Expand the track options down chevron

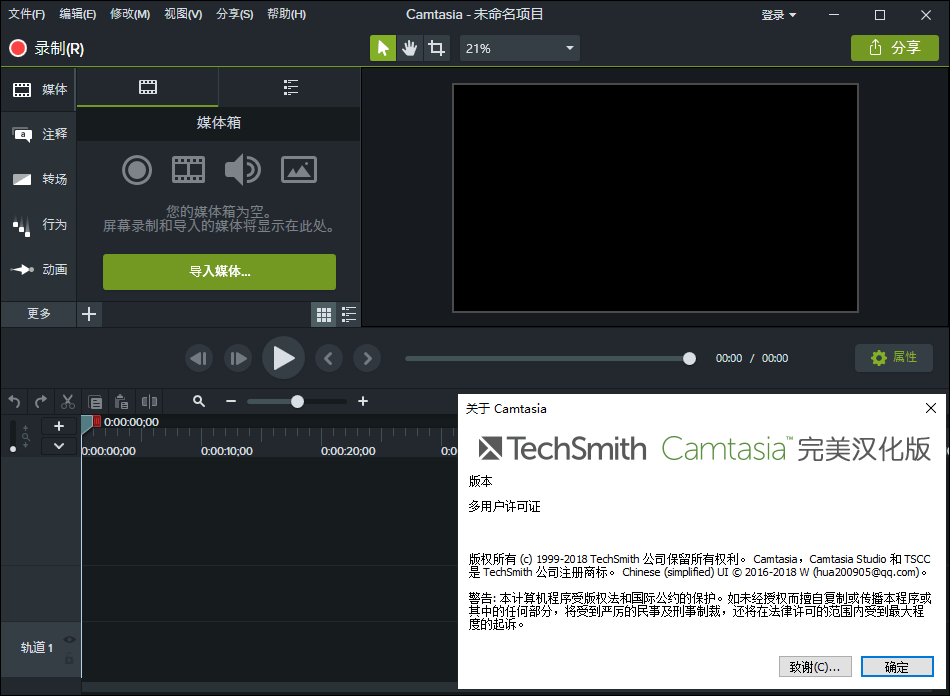pyautogui.click(x=59, y=446)
